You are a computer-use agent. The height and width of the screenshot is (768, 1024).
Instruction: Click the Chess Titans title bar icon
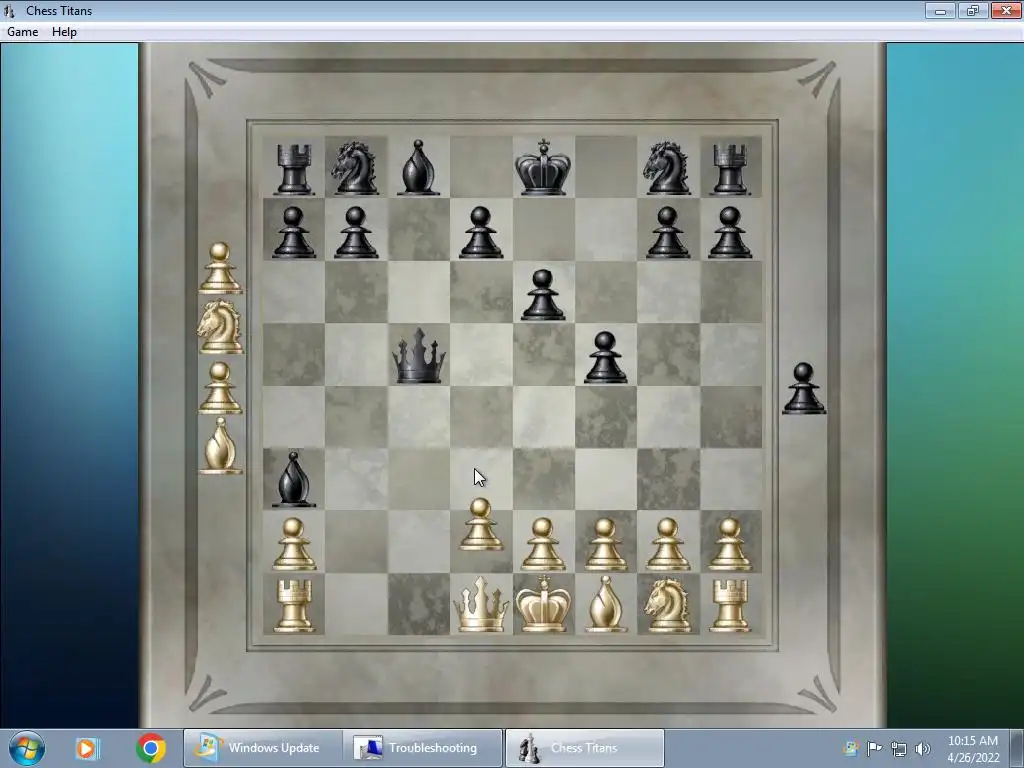pyautogui.click(x=9, y=10)
